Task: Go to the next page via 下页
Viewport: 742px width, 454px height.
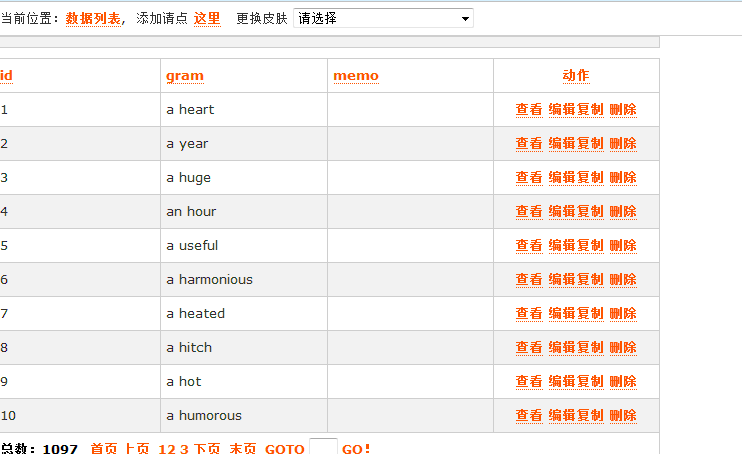Action: point(207,448)
